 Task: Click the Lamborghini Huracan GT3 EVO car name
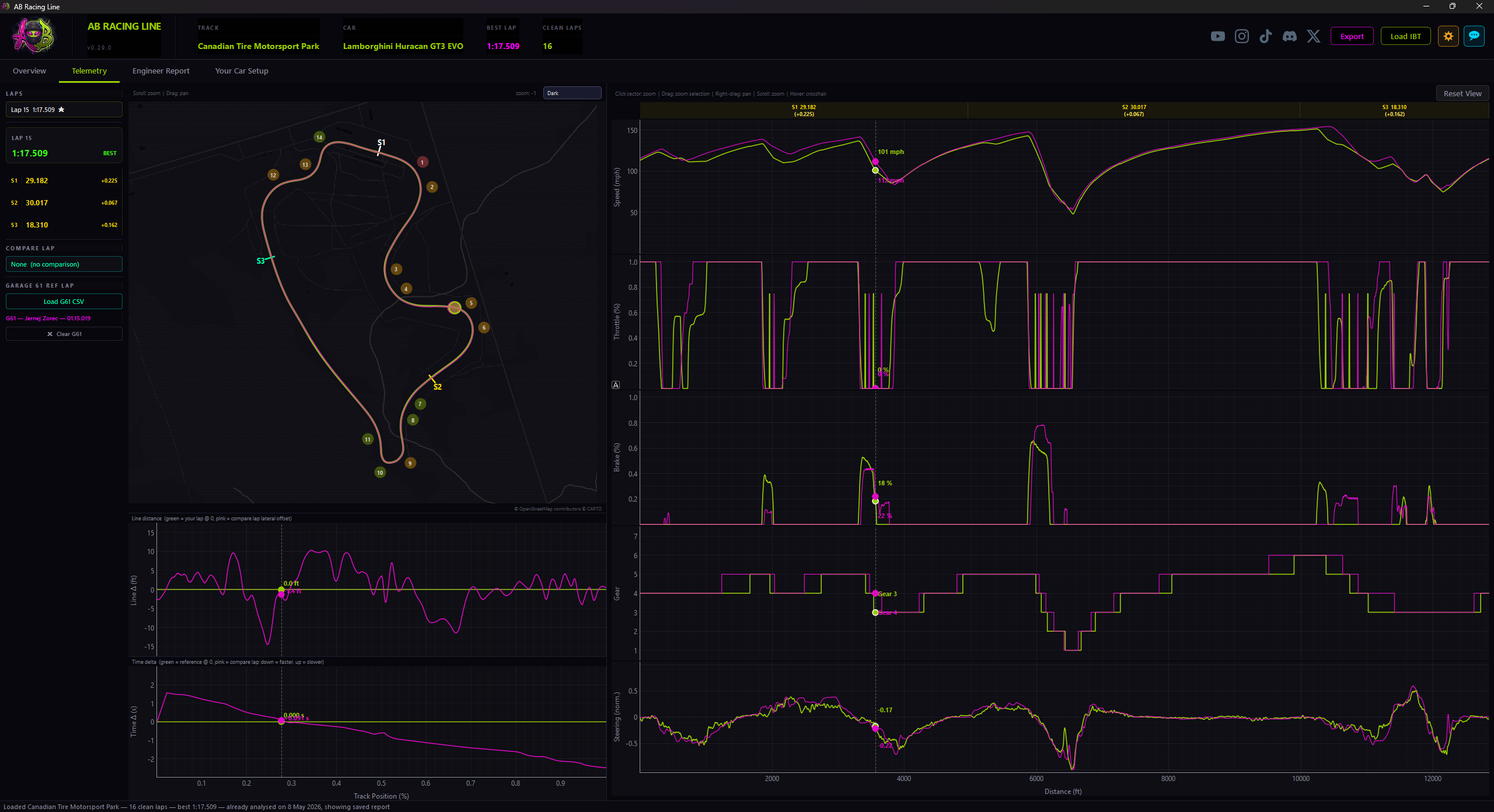click(x=403, y=46)
